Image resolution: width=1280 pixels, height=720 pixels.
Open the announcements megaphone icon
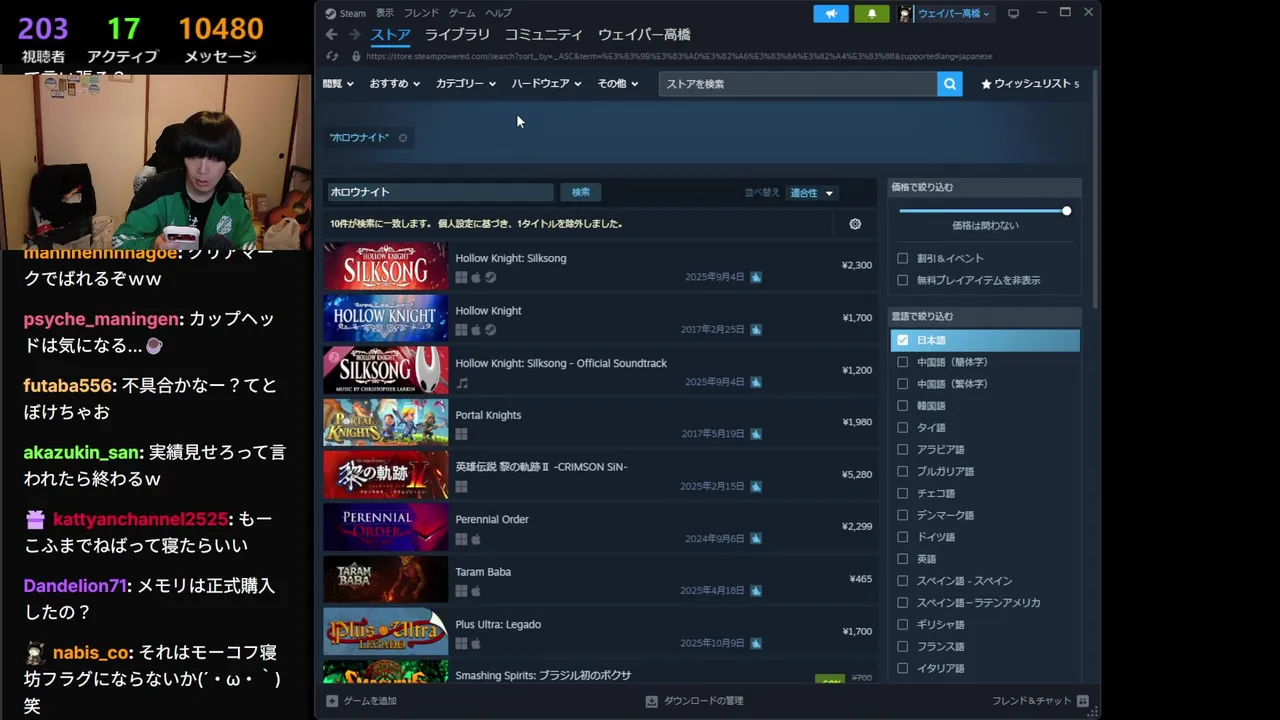tap(831, 13)
